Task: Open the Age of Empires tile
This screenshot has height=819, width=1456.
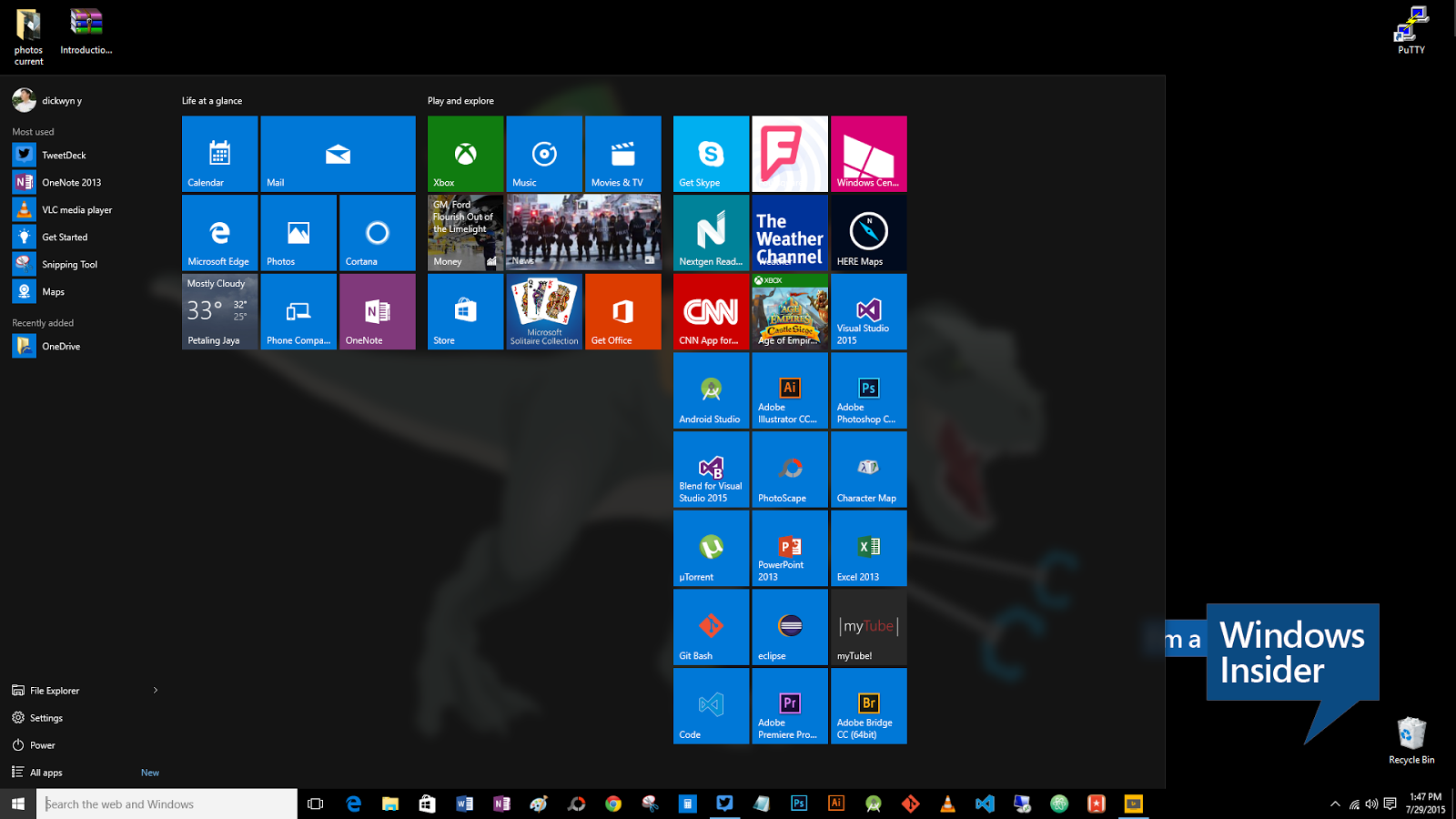Action: (790, 312)
